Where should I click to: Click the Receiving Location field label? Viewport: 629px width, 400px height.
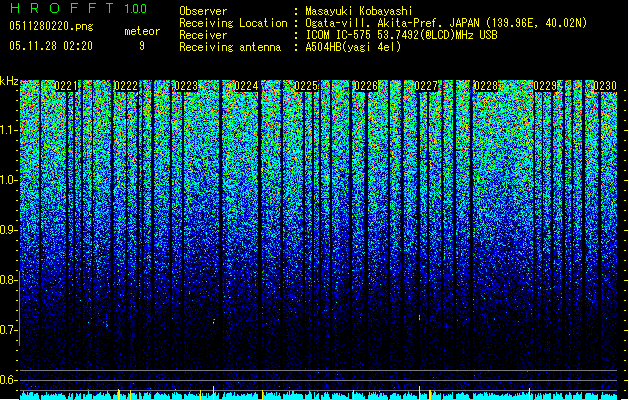click(x=233, y=23)
